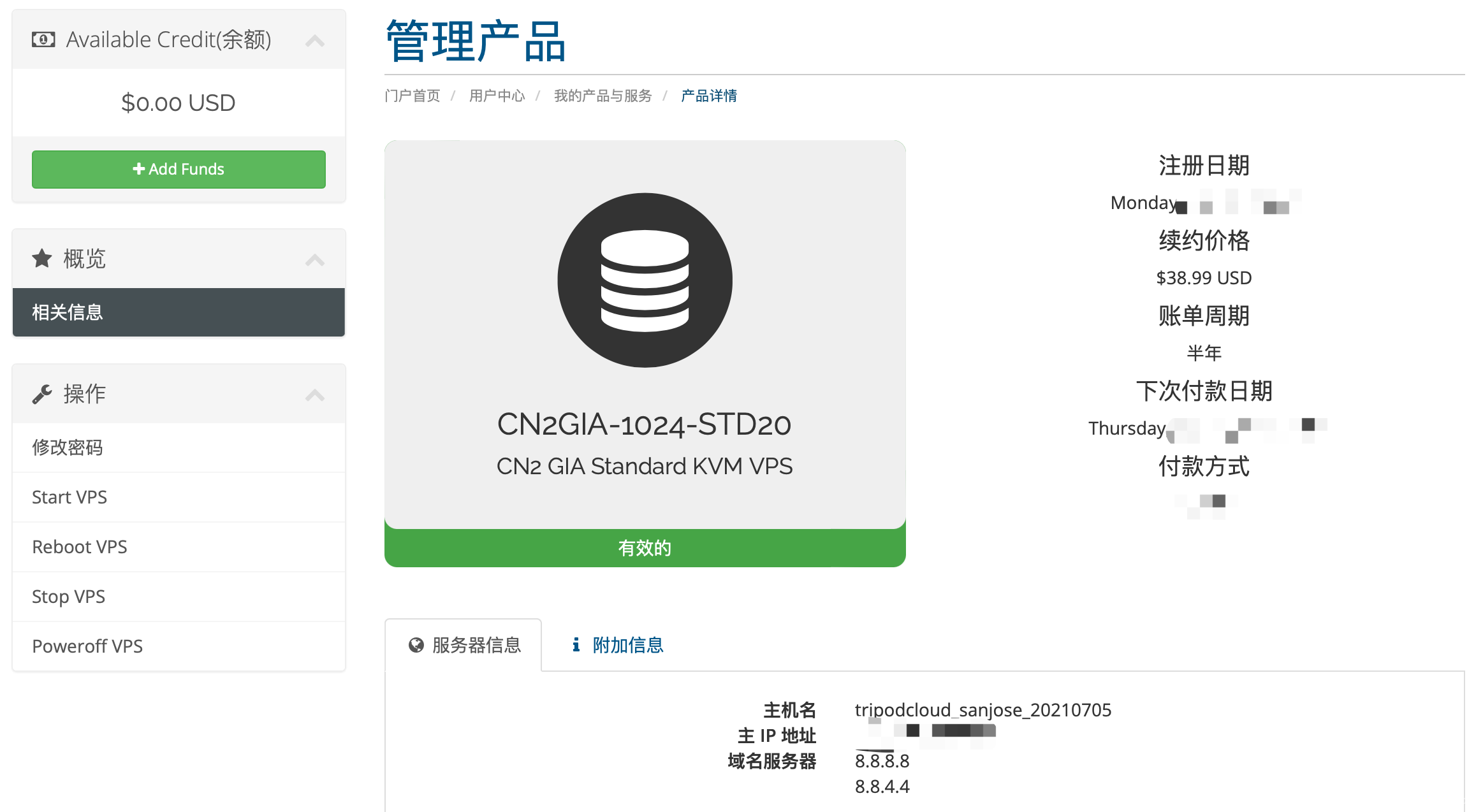Click the green 有效的 status bar

tap(643, 547)
